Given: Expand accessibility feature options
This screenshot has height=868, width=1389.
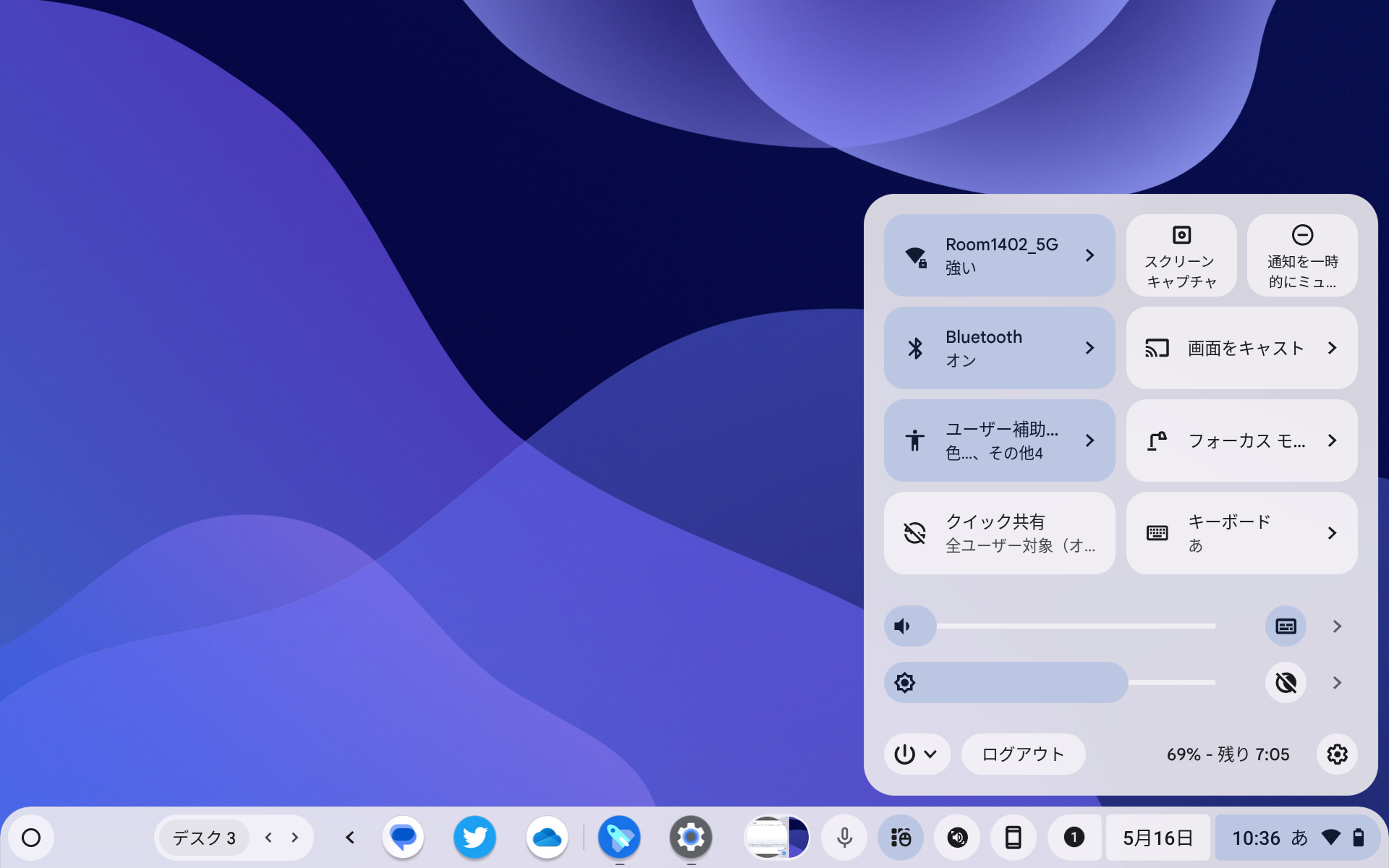Looking at the screenshot, I should [x=999, y=441].
